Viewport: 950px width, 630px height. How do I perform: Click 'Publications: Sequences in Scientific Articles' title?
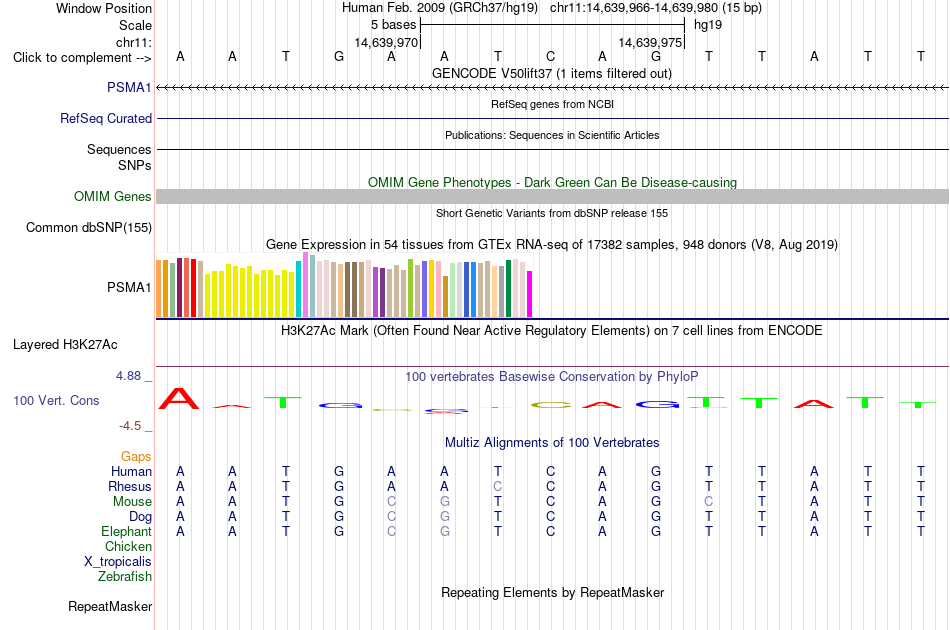pos(552,135)
